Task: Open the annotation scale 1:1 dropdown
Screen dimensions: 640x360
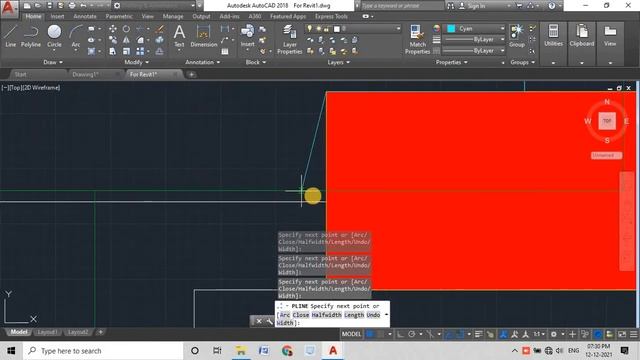Action: tap(539, 334)
